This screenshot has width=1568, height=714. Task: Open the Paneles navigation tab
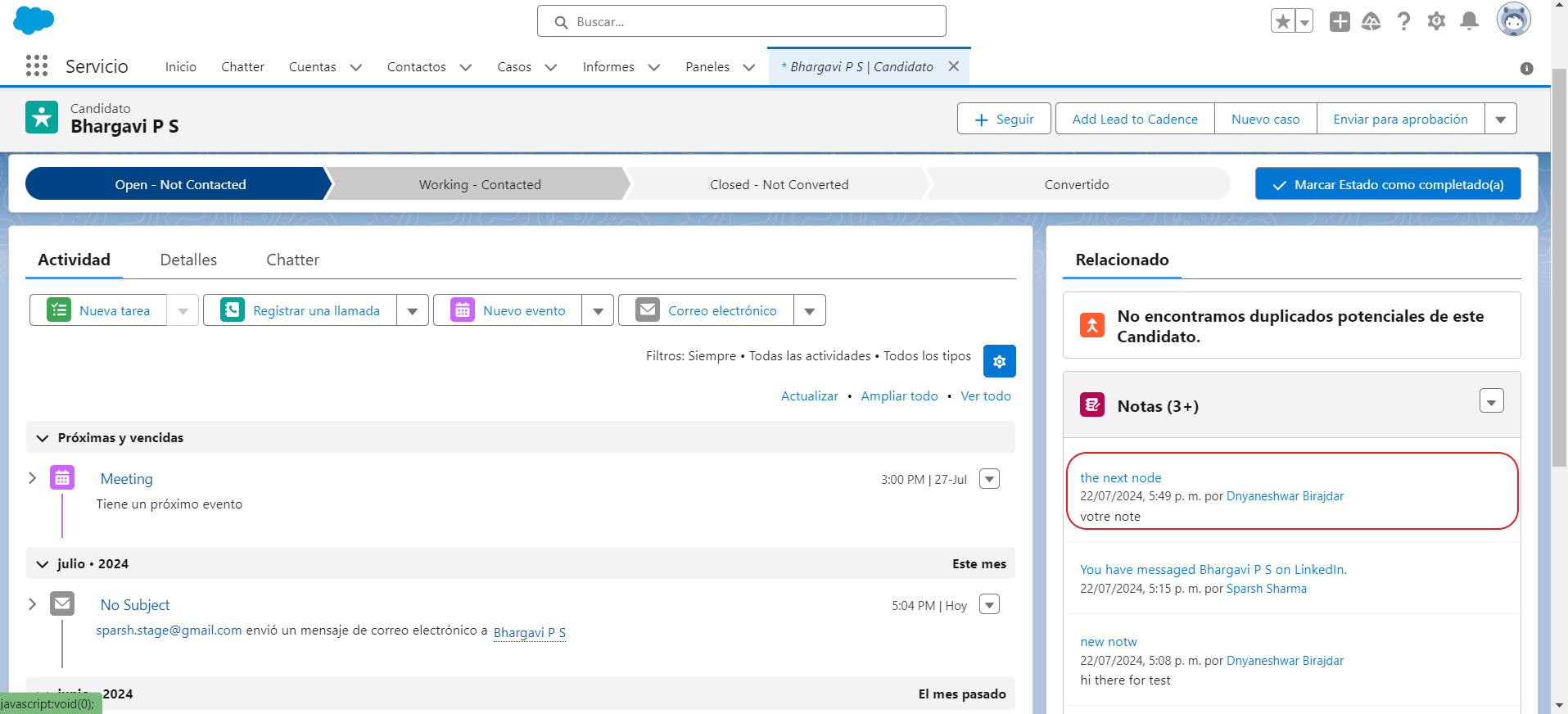coord(707,67)
